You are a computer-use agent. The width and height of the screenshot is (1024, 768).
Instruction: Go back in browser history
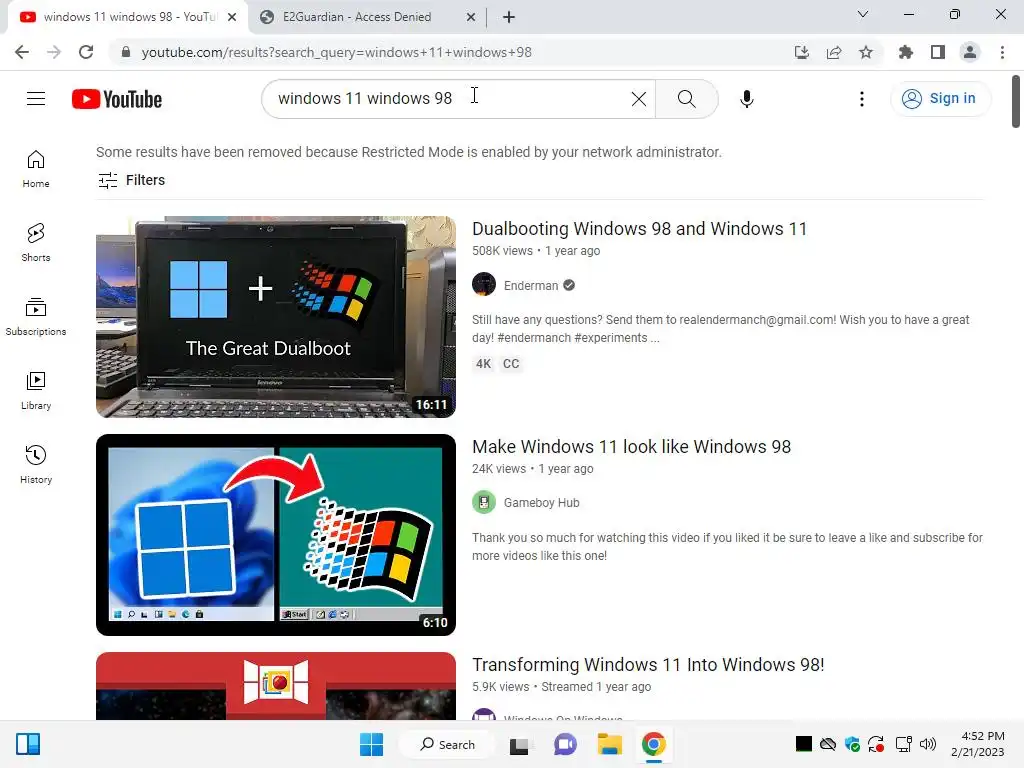coord(22,52)
